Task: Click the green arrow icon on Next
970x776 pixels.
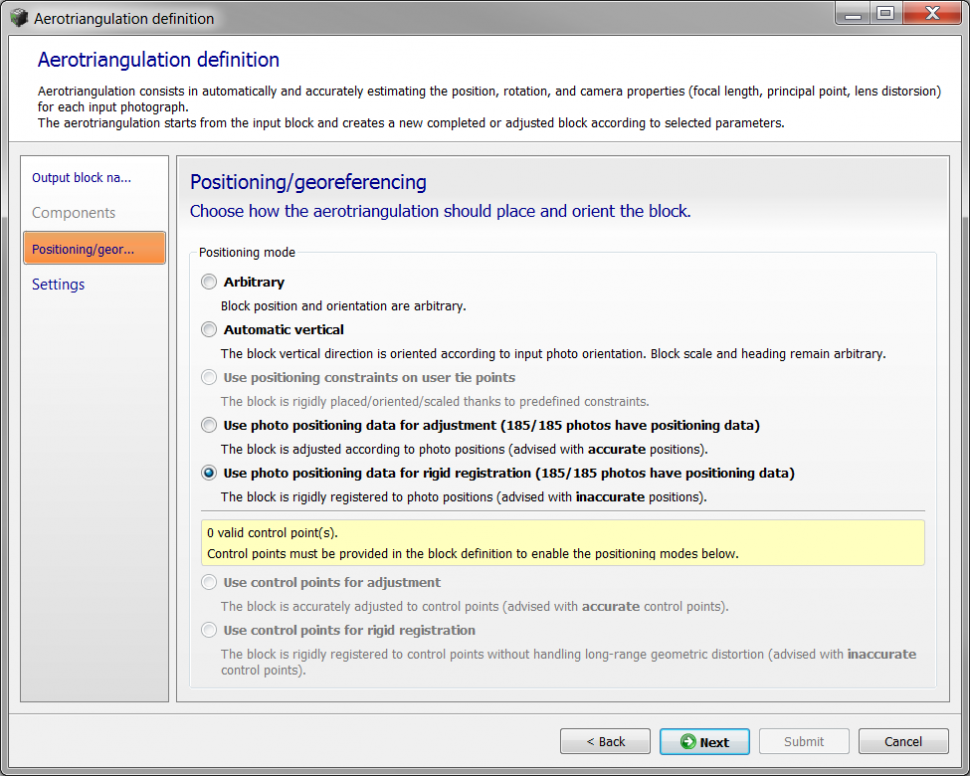Action: (688, 742)
